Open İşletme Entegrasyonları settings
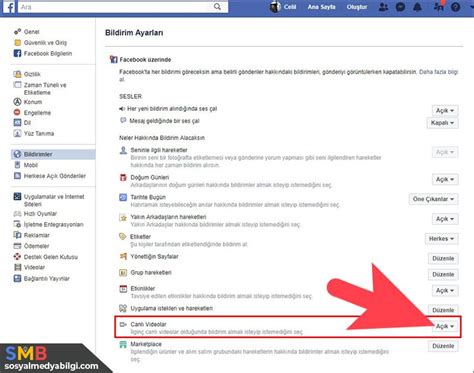The height and width of the screenshot is (373, 474). [x=53, y=224]
